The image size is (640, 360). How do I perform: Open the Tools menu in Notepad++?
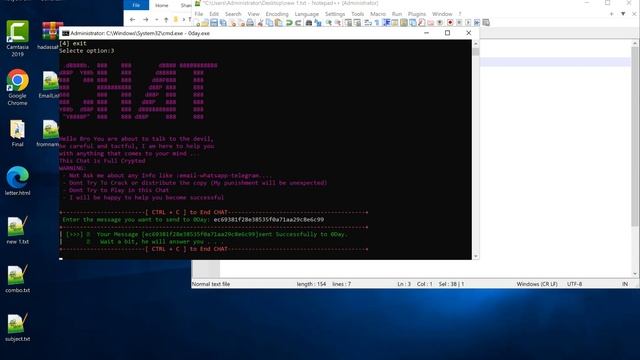358,14
